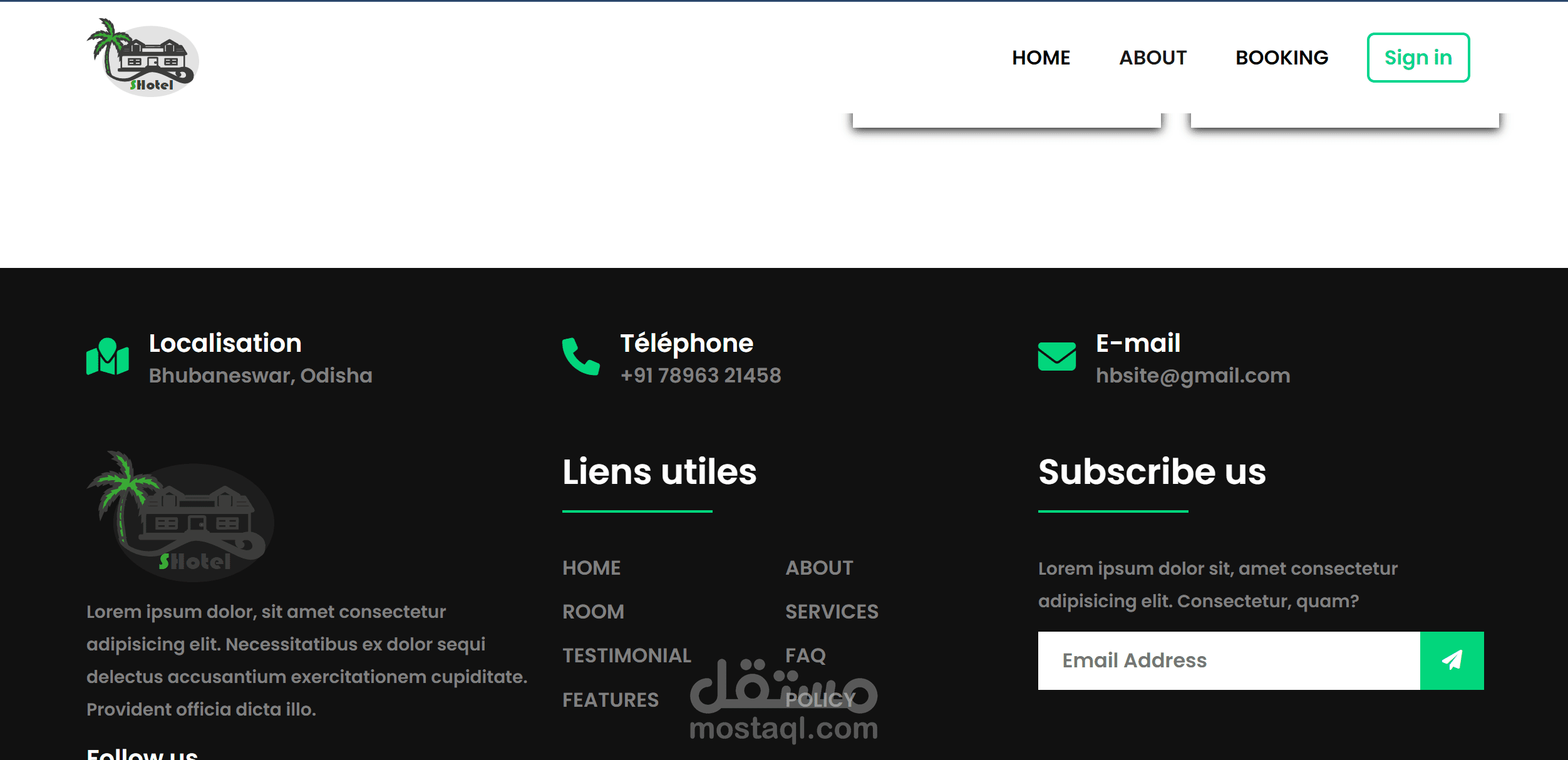
Task: Go to BOOKING in the top navigation
Action: (1282, 58)
